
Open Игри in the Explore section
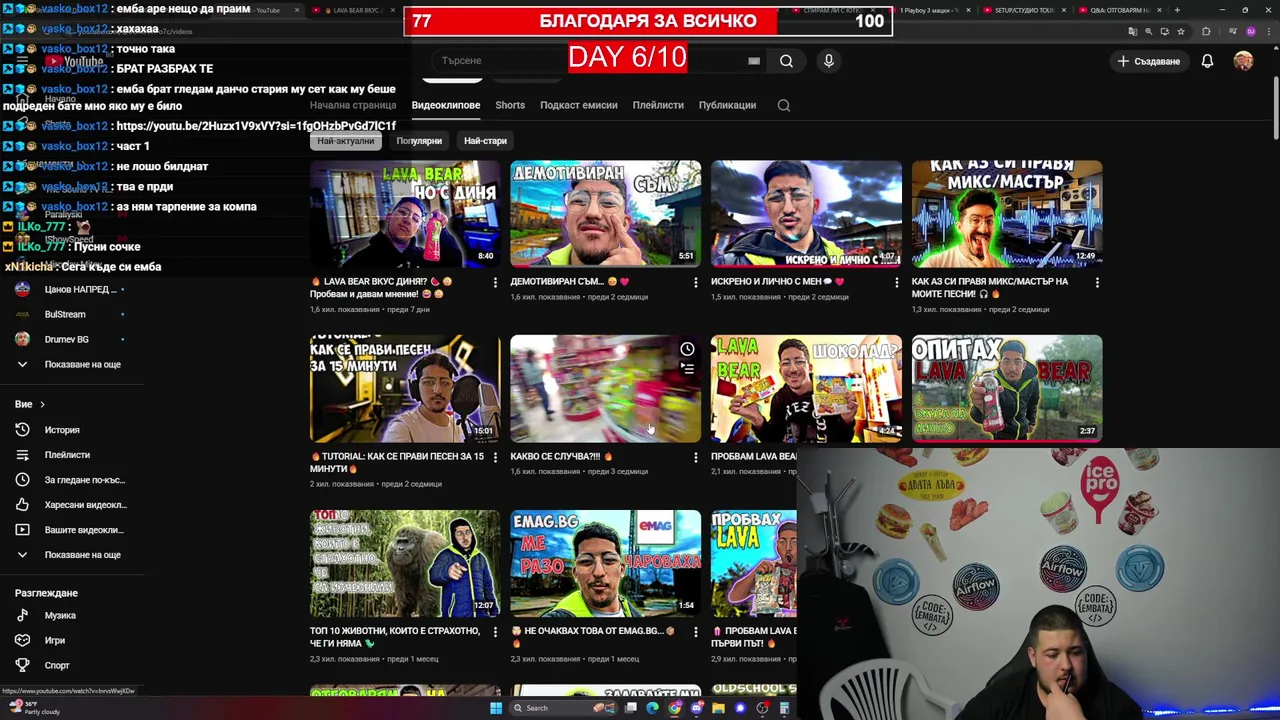(54, 641)
